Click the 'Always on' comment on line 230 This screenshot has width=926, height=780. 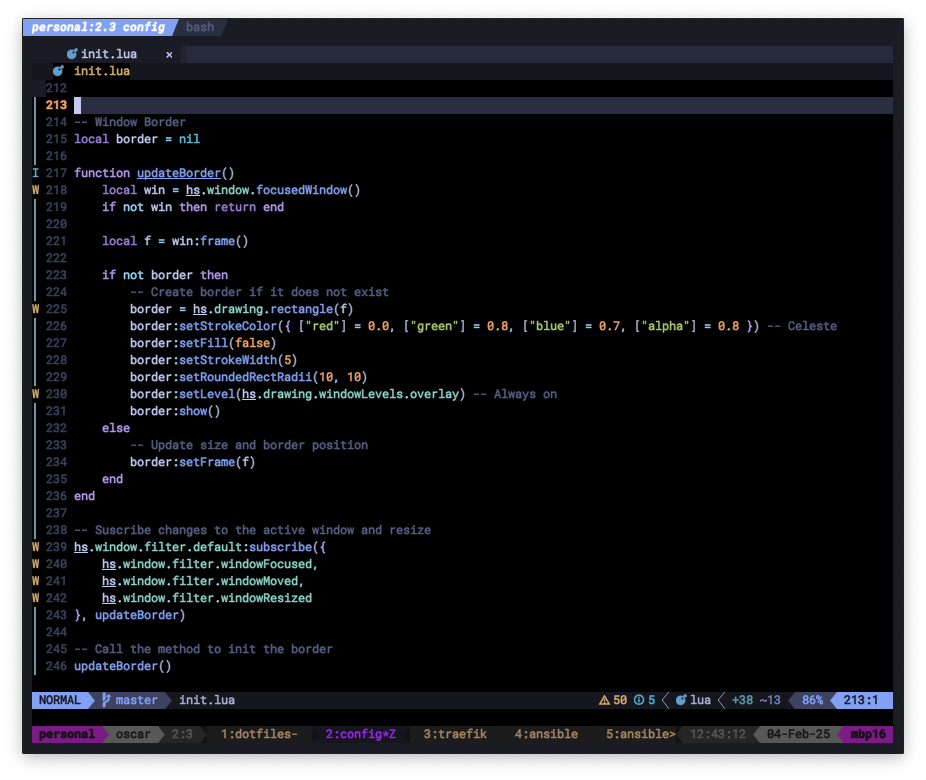pos(516,394)
